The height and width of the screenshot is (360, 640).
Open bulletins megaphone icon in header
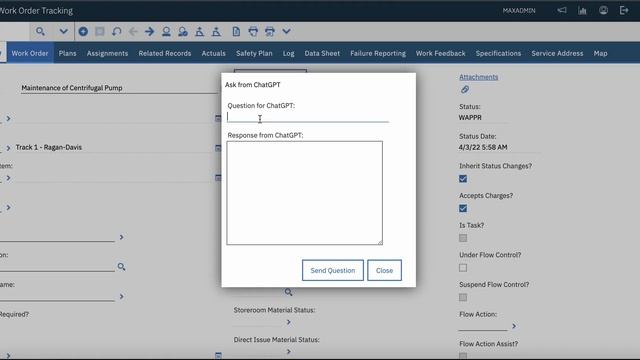pos(562,10)
